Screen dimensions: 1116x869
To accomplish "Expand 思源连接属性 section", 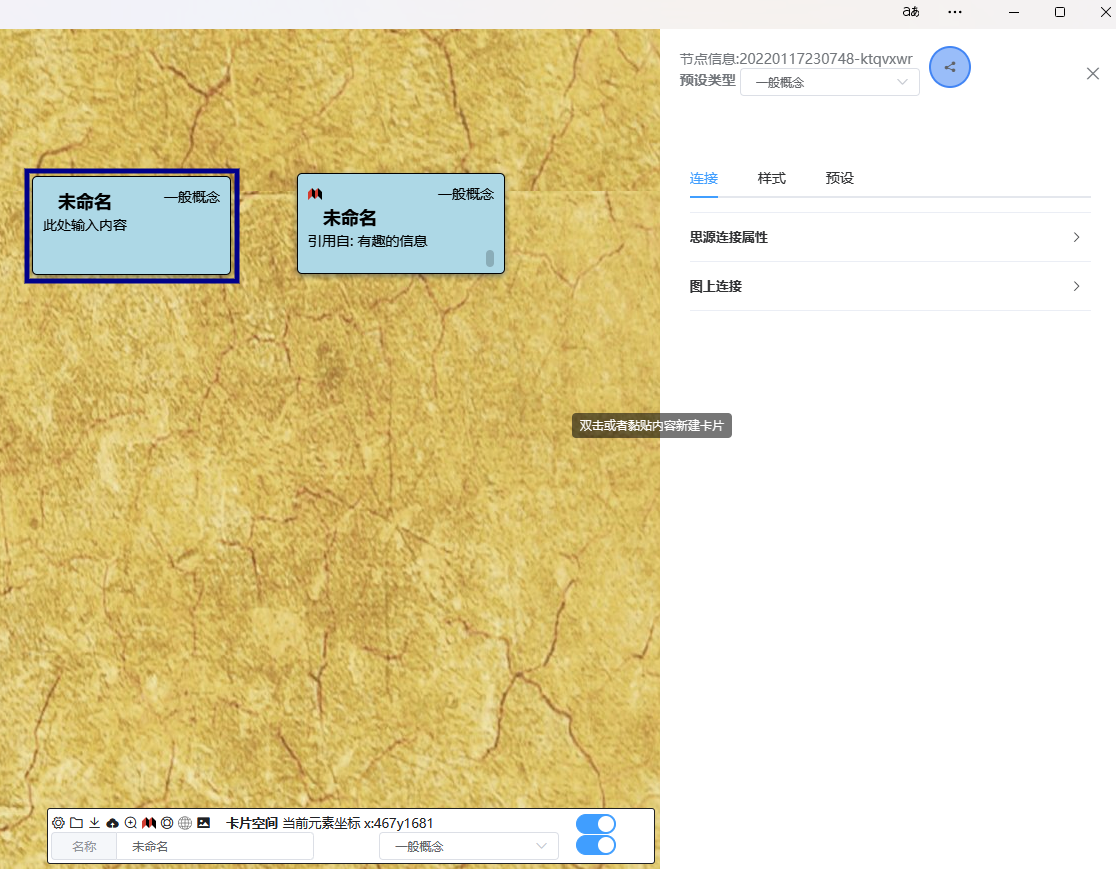I will 890,237.
